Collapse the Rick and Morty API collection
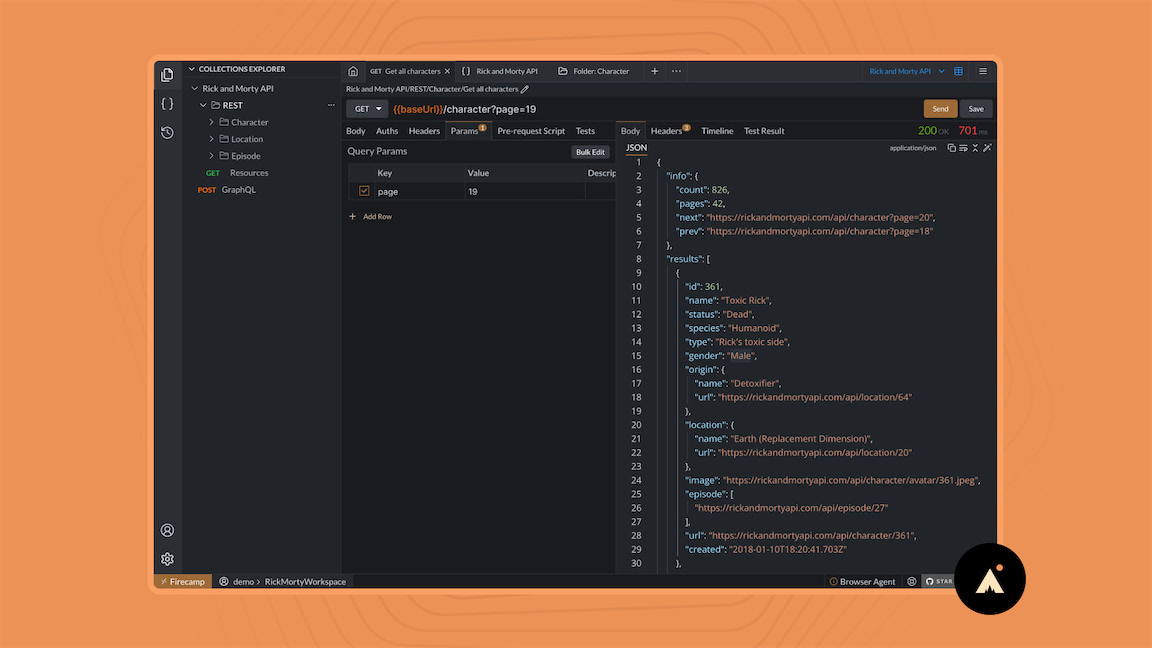Image resolution: width=1152 pixels, height=648 pixels. click(x=195, y=88)
